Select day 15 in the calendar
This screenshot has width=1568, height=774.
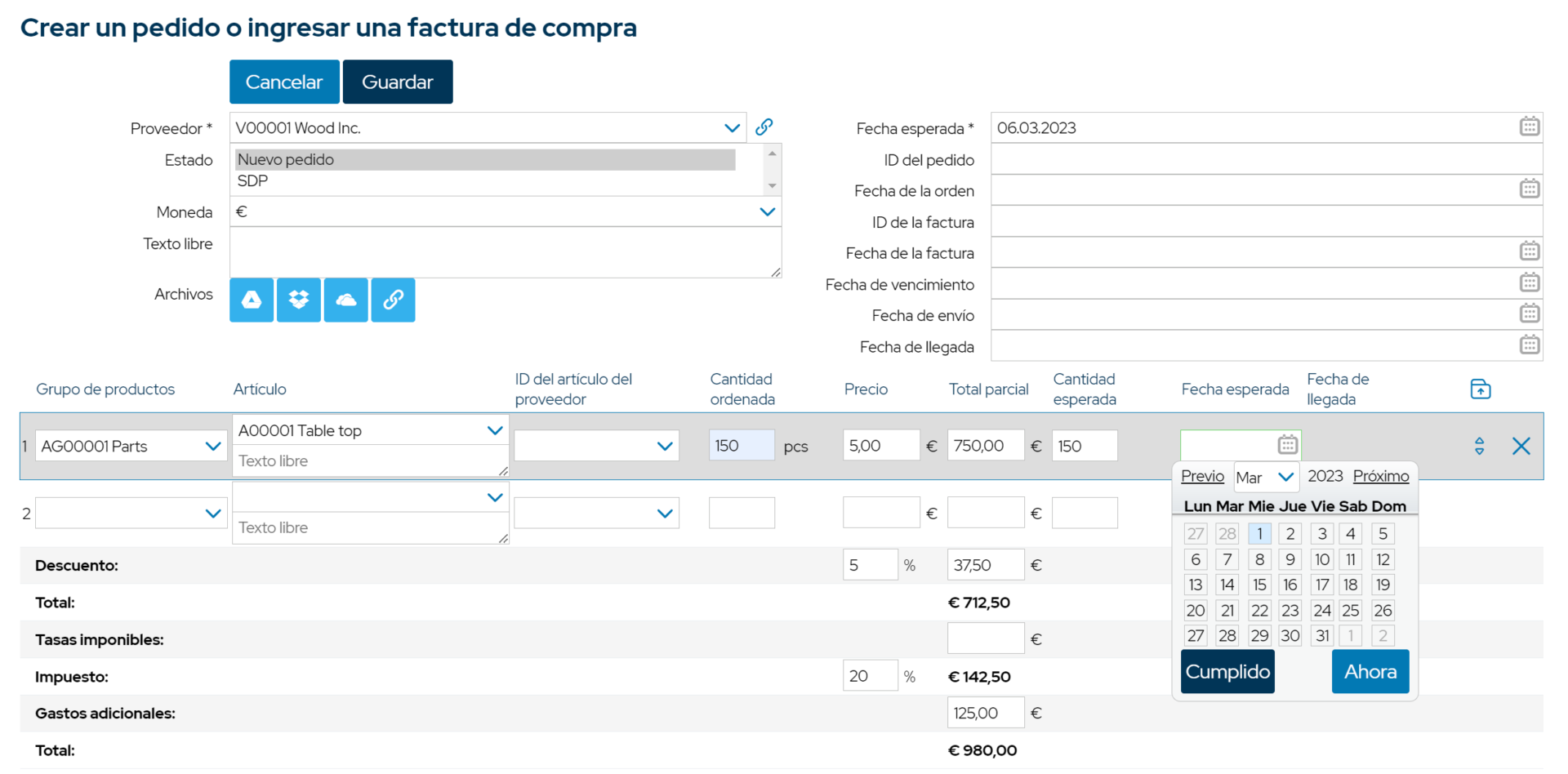click(1259, 585)
